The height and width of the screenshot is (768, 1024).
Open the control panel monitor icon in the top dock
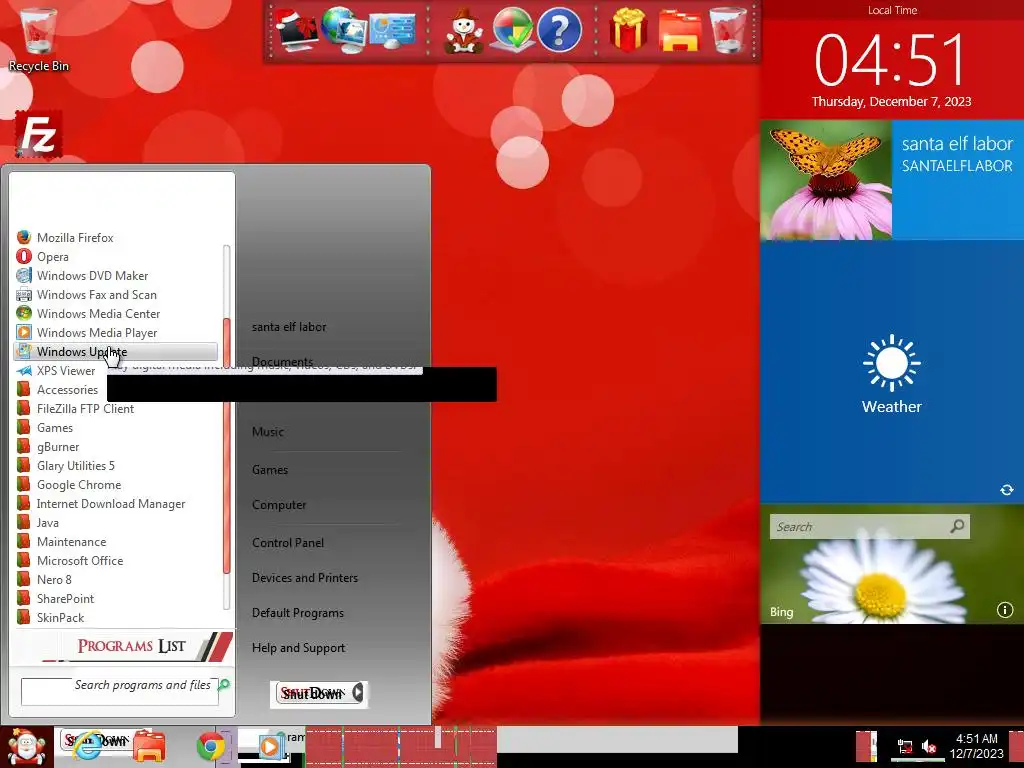pyautogui.click(x=392, y=31)
